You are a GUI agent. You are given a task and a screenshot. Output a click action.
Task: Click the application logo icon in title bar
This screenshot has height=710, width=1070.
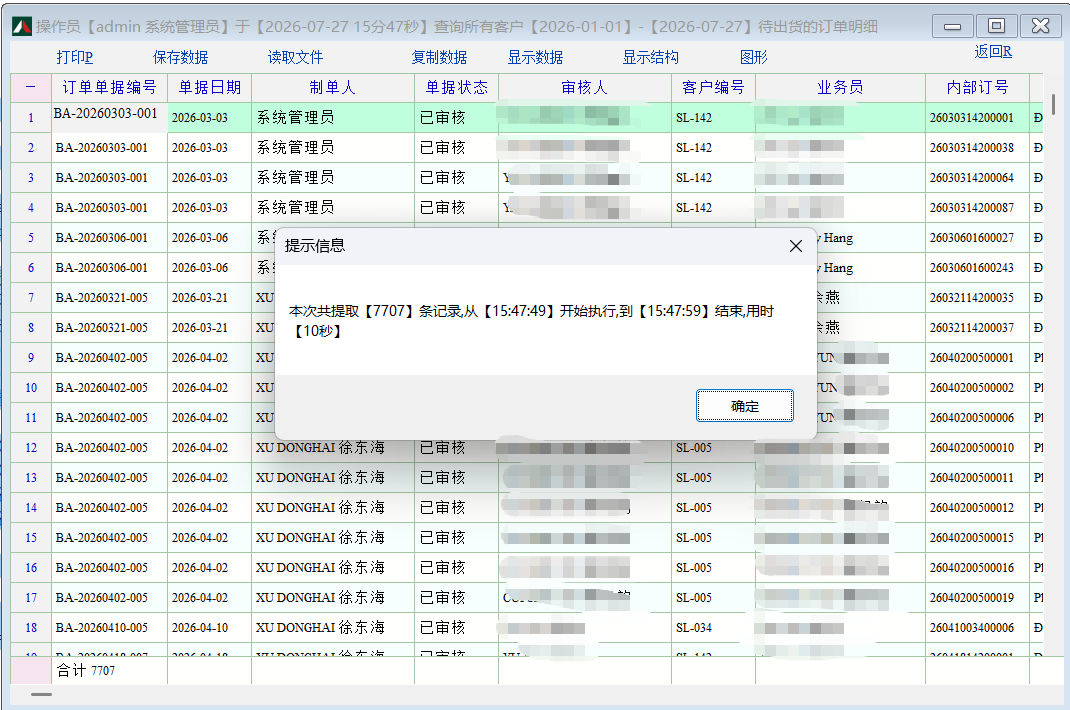(21, 27)
